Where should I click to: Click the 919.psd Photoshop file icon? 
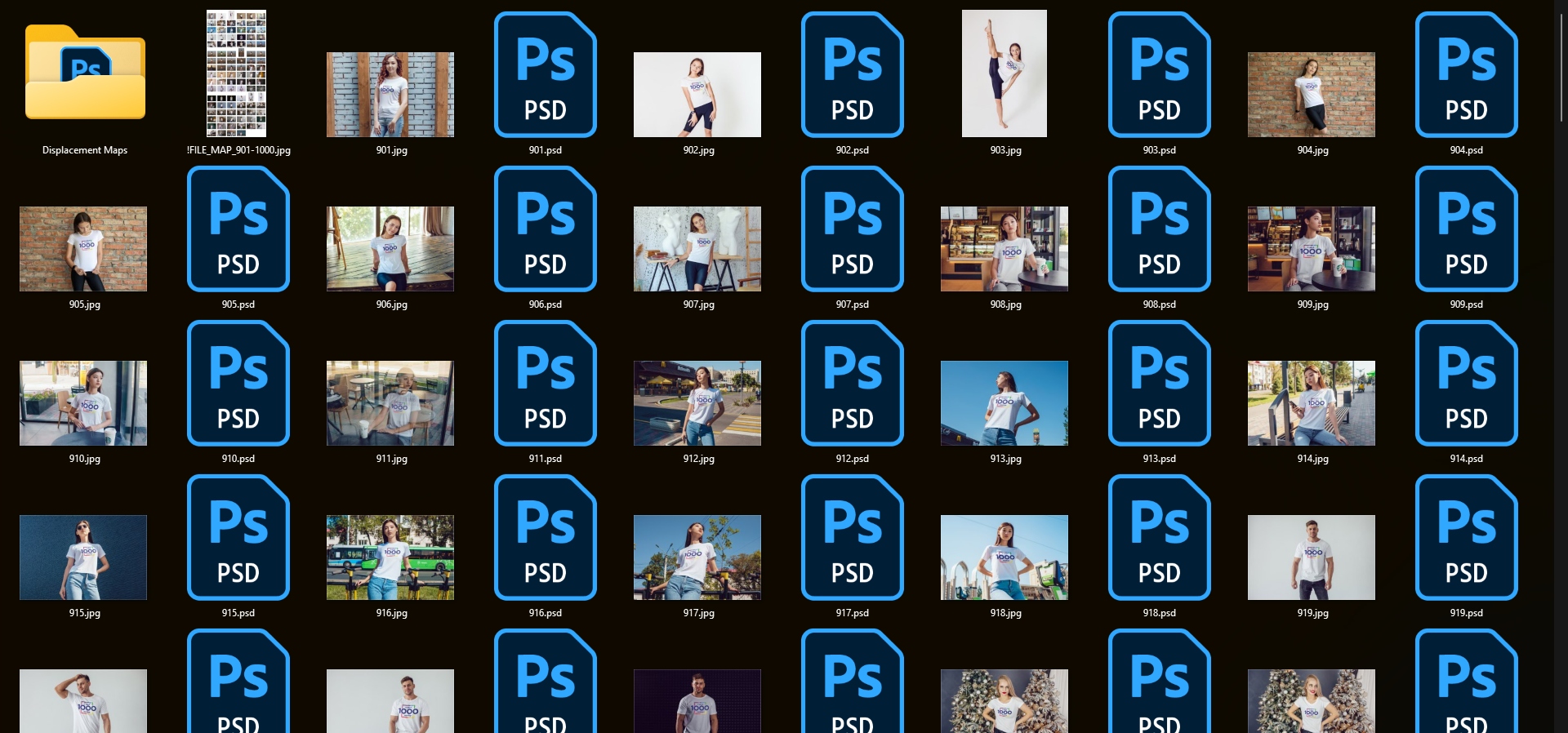(x=1466, y=537)
